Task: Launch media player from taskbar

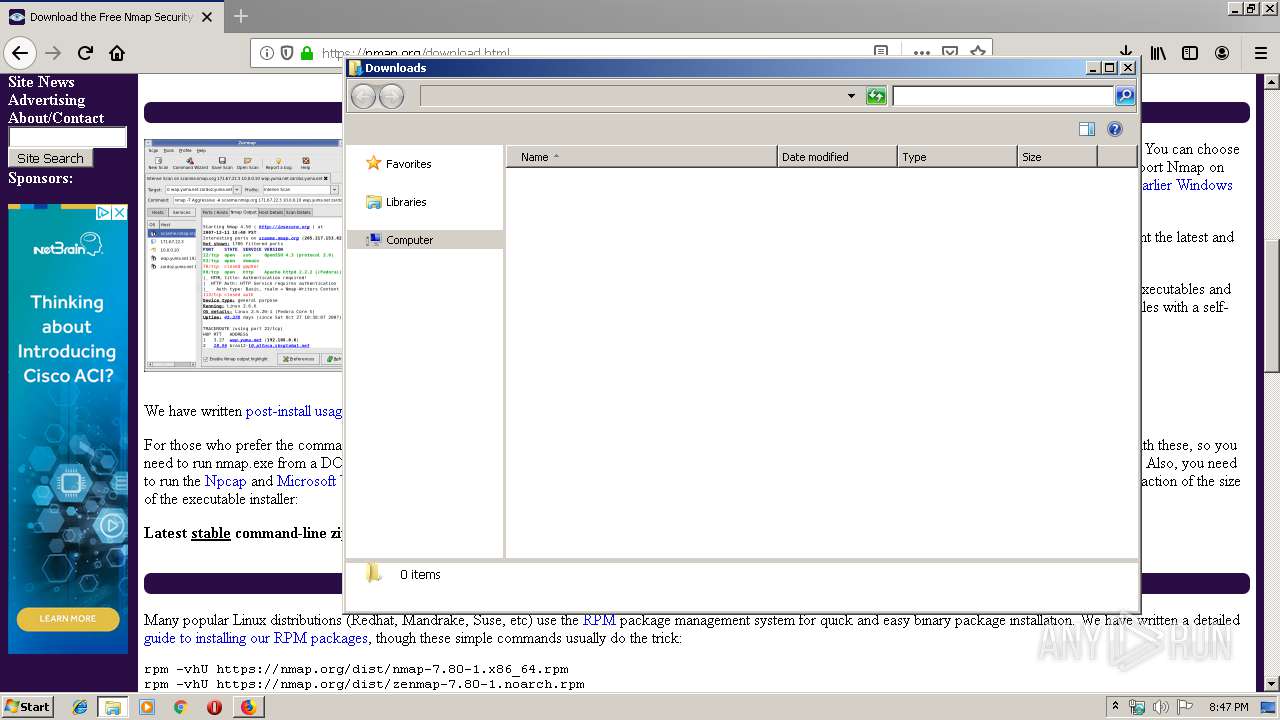Action: click(x=147, y=707)
